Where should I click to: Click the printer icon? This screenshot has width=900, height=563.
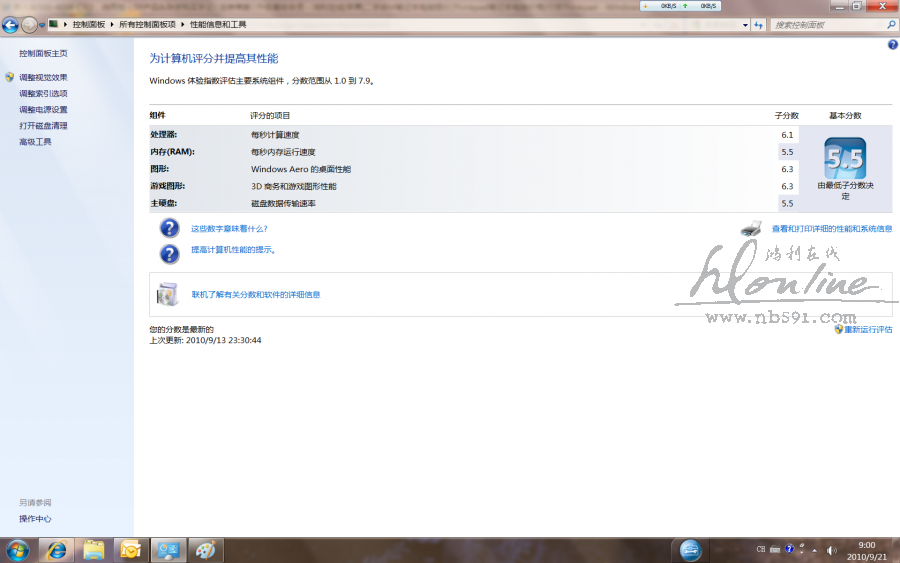click(751, 228)
